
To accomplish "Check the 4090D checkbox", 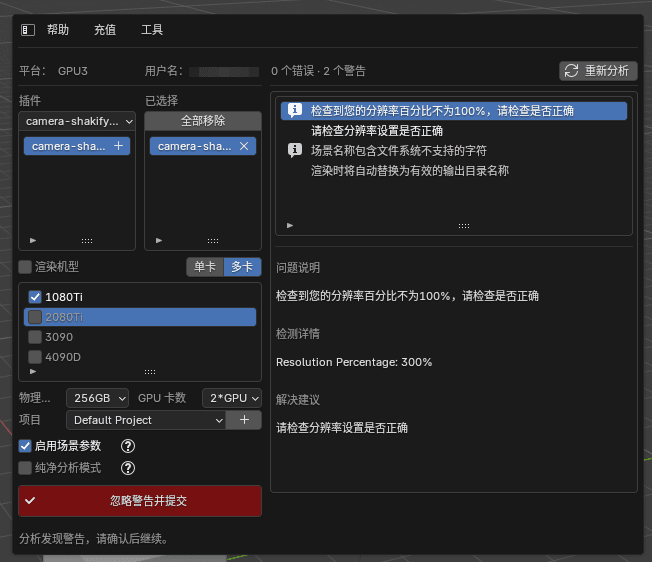I will click(x=35, y=357).
